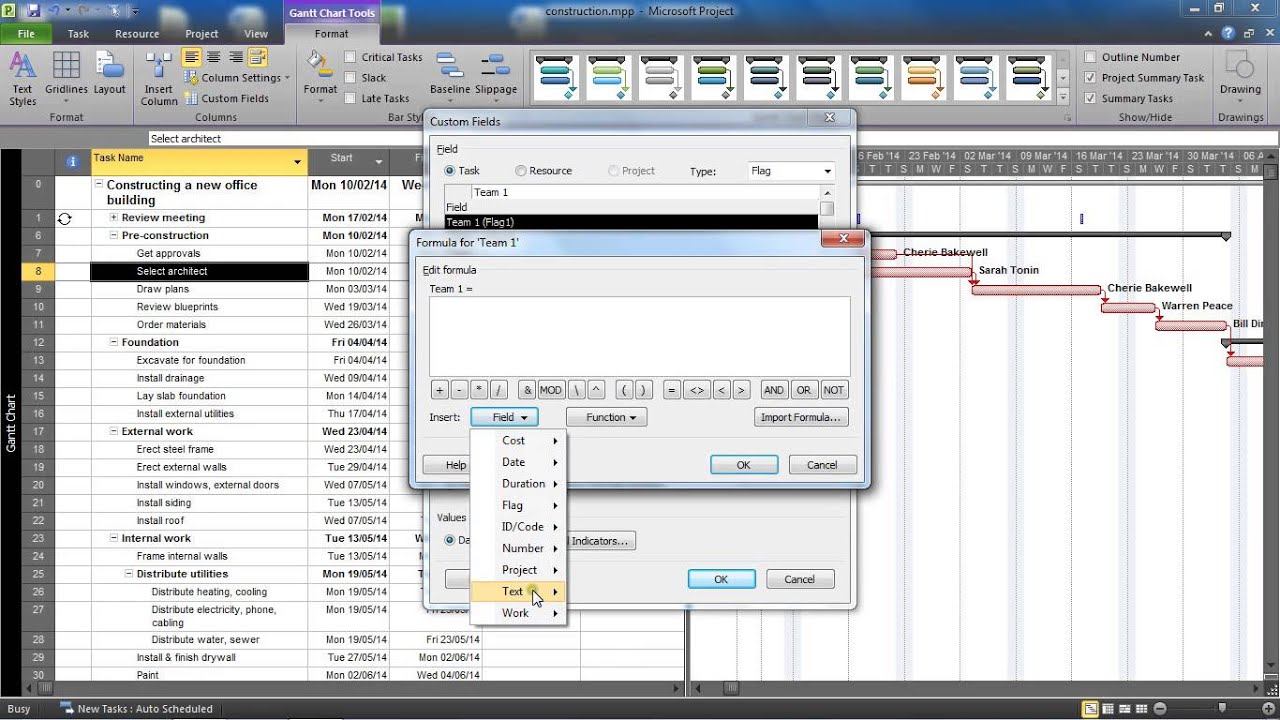Click the info indicator column header
Image resolution: width=1280 pixels, height=720 pixels.
click(72, 161)
